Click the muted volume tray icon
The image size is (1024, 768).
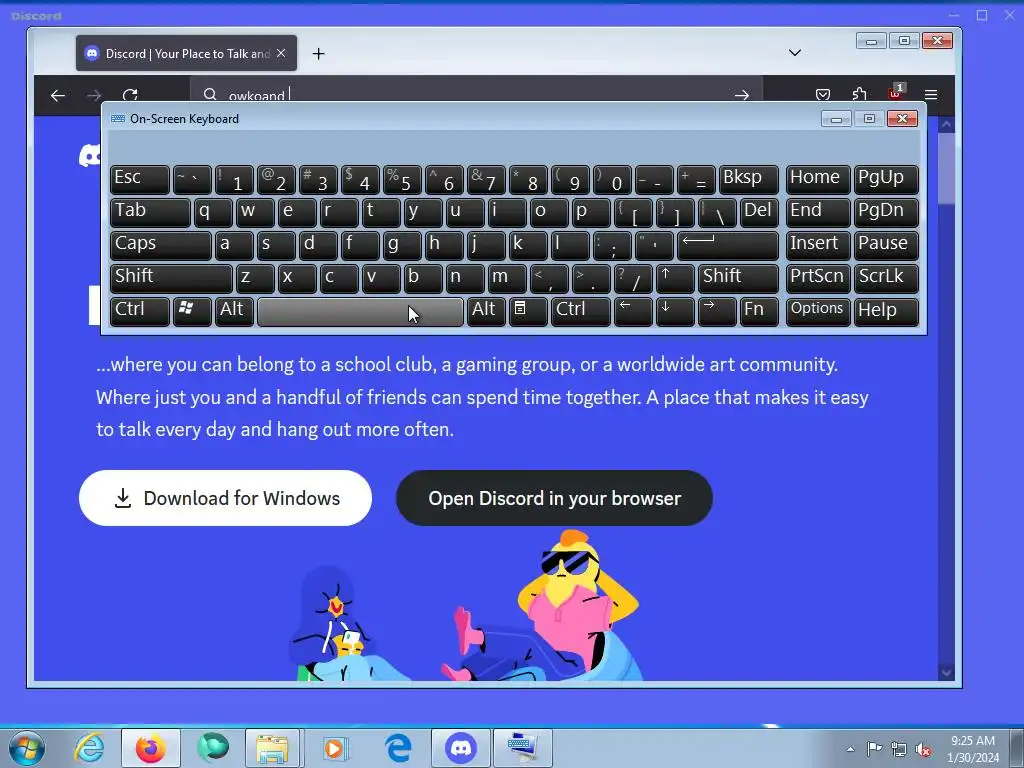[923, 749]
